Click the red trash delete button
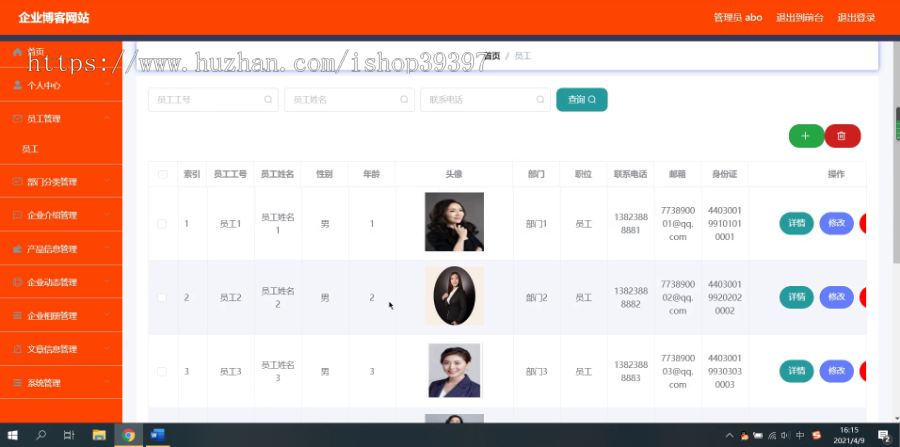Viewport: 900px width, 447px height. [842, 136]
